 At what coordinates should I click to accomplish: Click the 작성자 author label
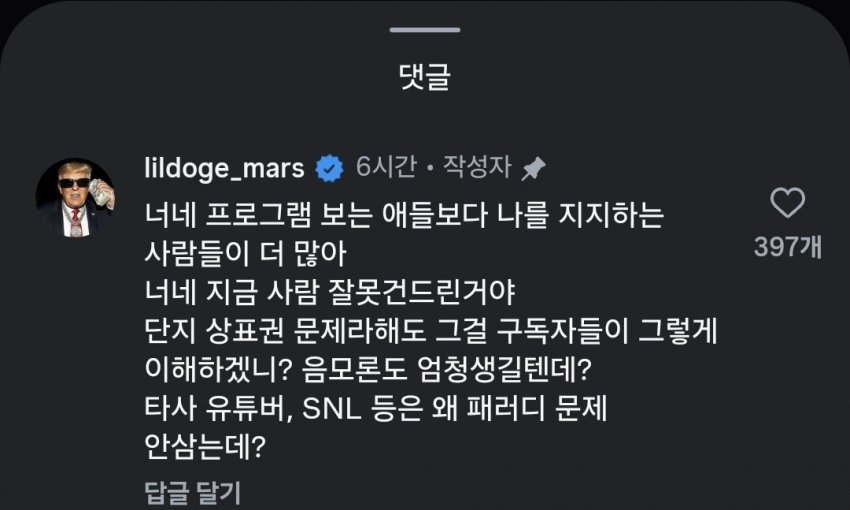(474, 169)
